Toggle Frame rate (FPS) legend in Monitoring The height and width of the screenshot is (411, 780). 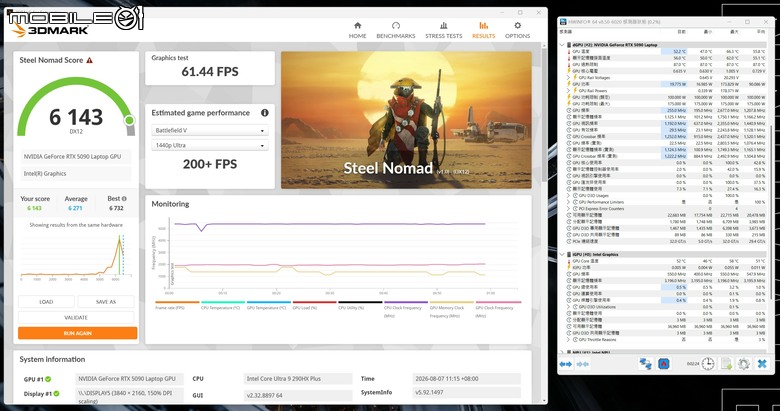tap(177, 305)
